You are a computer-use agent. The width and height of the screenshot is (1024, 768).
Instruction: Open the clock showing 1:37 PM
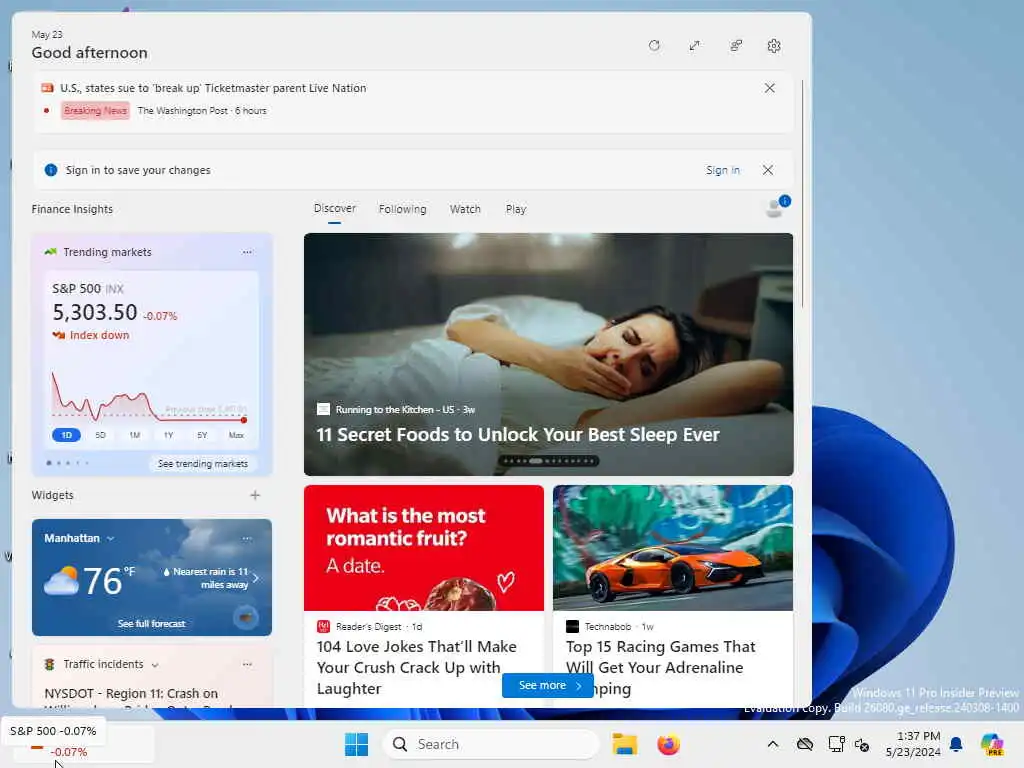click(x=912, y=744)
